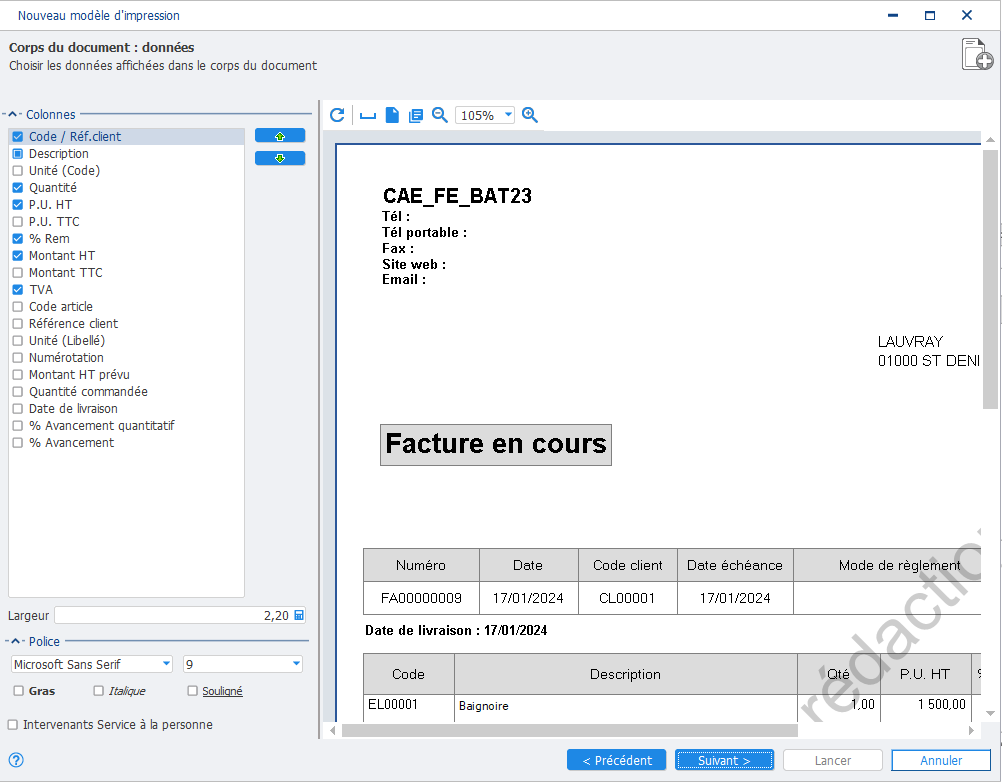Open Microsoft Sans Serif font dropdown
This screenshot has height=782, width=1002.
pos(166,664)
